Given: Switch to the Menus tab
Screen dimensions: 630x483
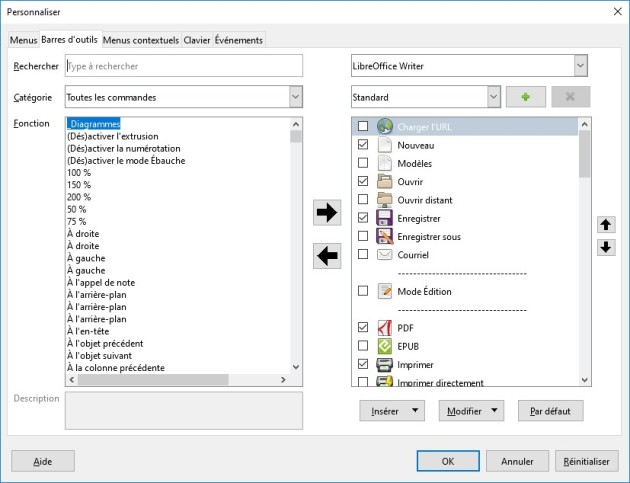Looking at the screenshot, I should 23,40.
